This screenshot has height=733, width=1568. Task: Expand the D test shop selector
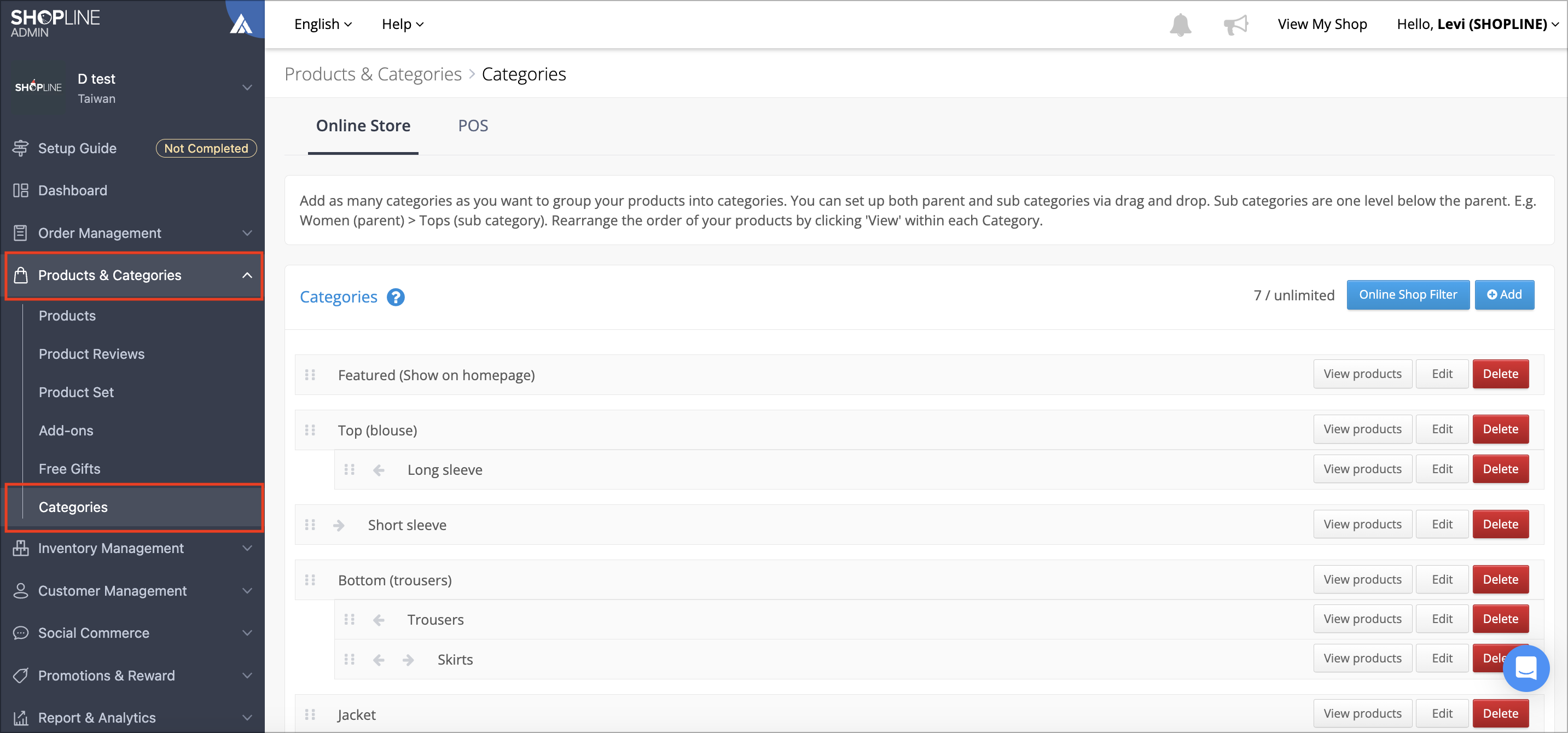[133, 88]
